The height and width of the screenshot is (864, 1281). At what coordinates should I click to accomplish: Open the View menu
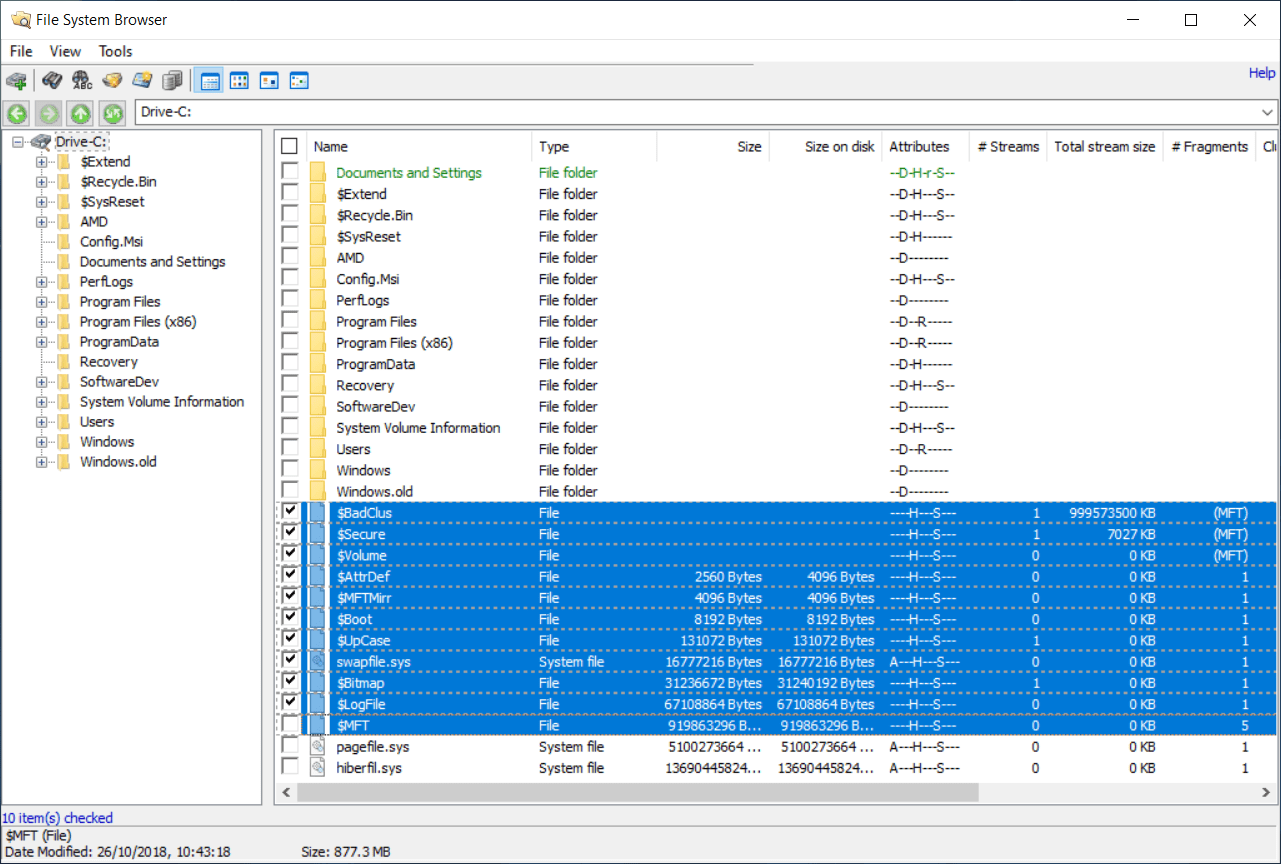[x=65, y=51]
